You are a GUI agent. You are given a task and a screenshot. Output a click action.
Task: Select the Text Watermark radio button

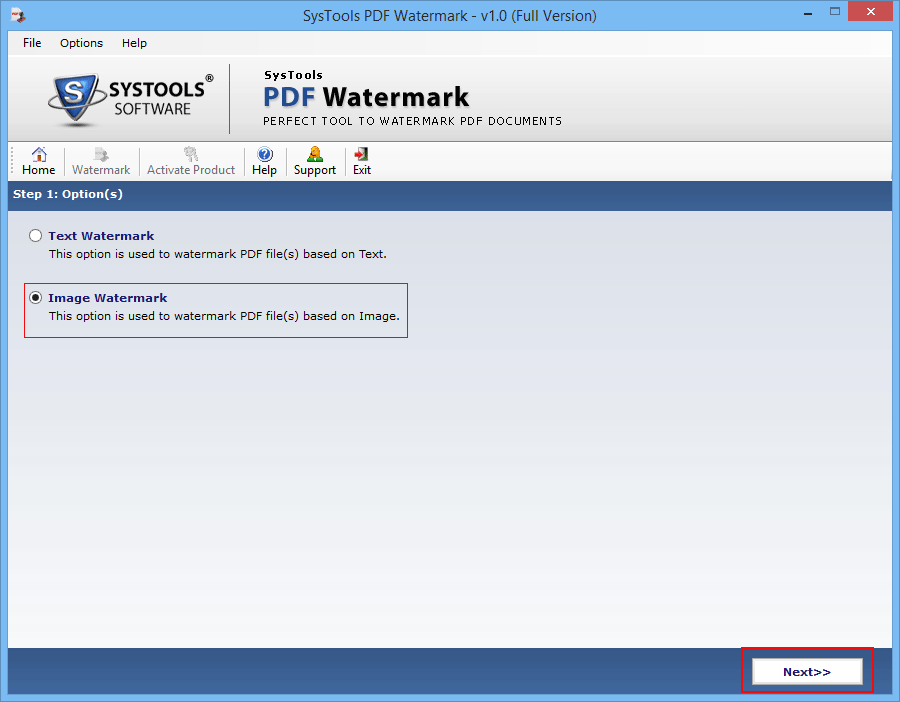(x=36, y=236)
